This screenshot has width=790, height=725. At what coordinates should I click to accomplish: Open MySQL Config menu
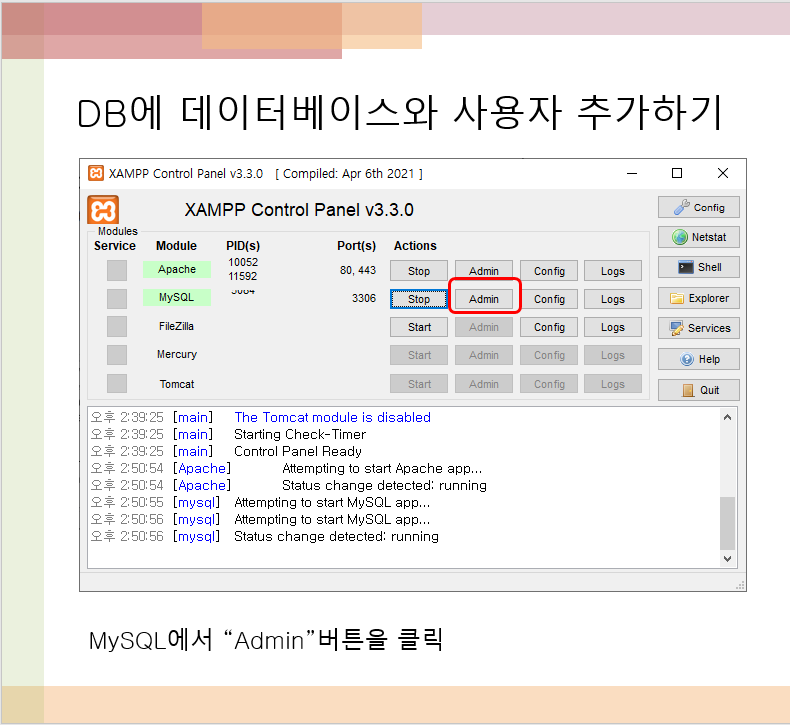pyautogui.click(x=549, y=299)
